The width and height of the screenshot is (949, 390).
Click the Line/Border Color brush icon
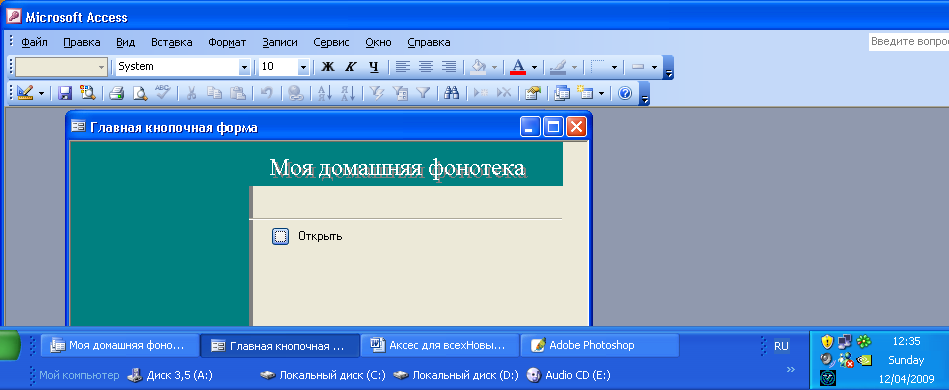pyautogui.click(x=557, y=67)
